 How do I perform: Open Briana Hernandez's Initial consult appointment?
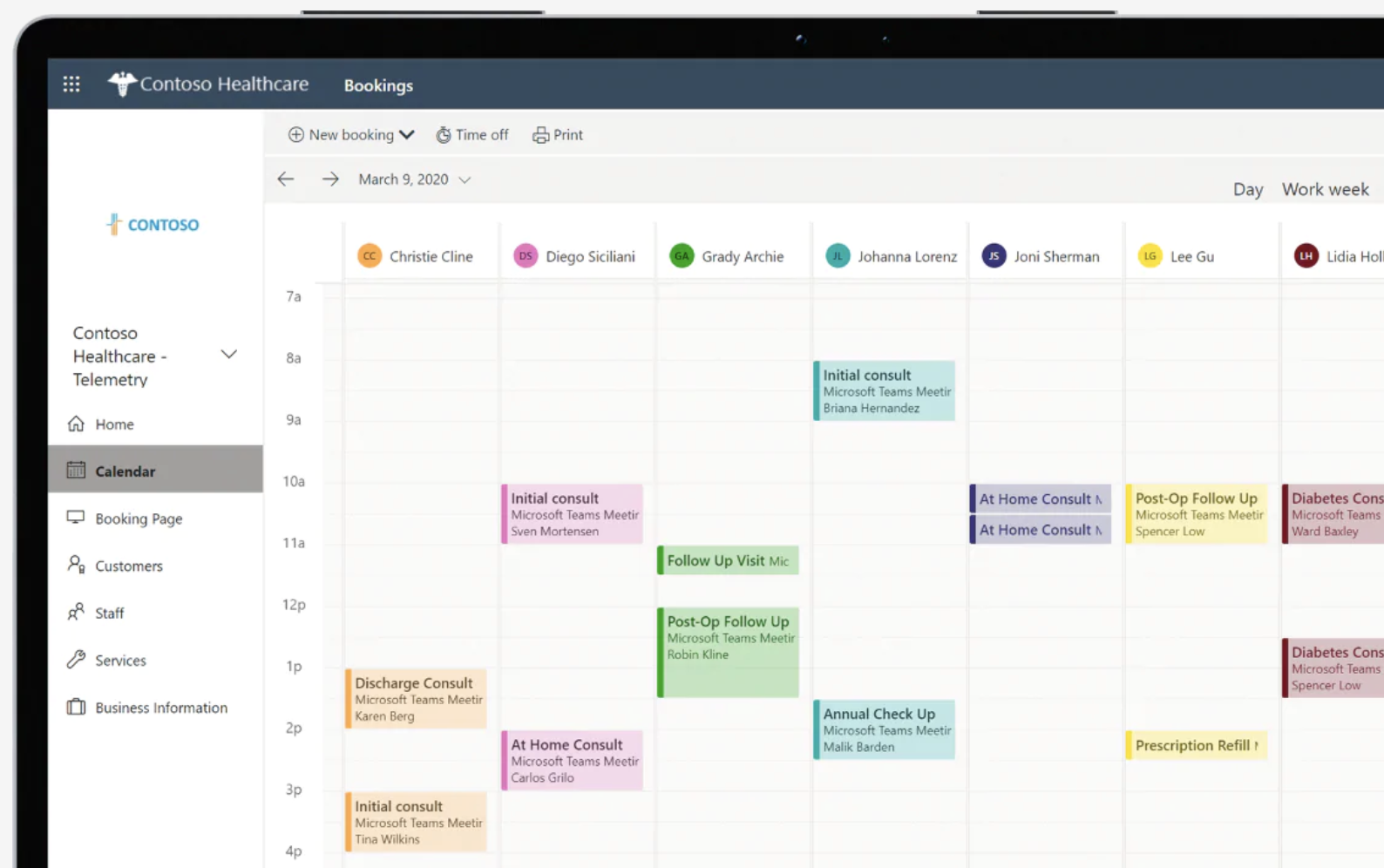[885, 390]
